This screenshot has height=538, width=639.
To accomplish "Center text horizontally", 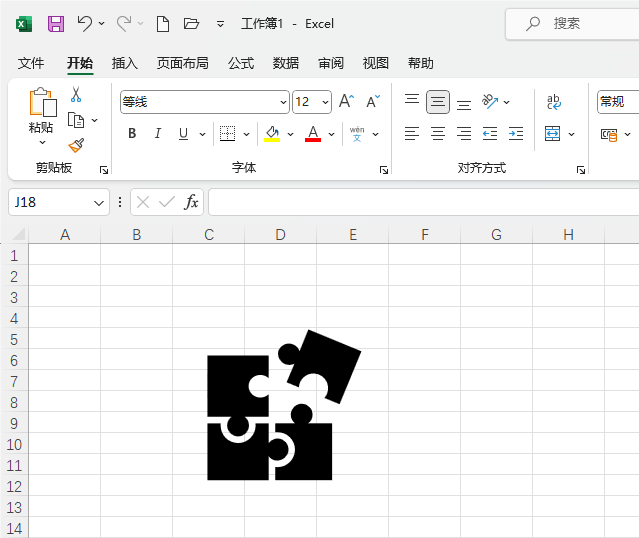I will point(438,134).
